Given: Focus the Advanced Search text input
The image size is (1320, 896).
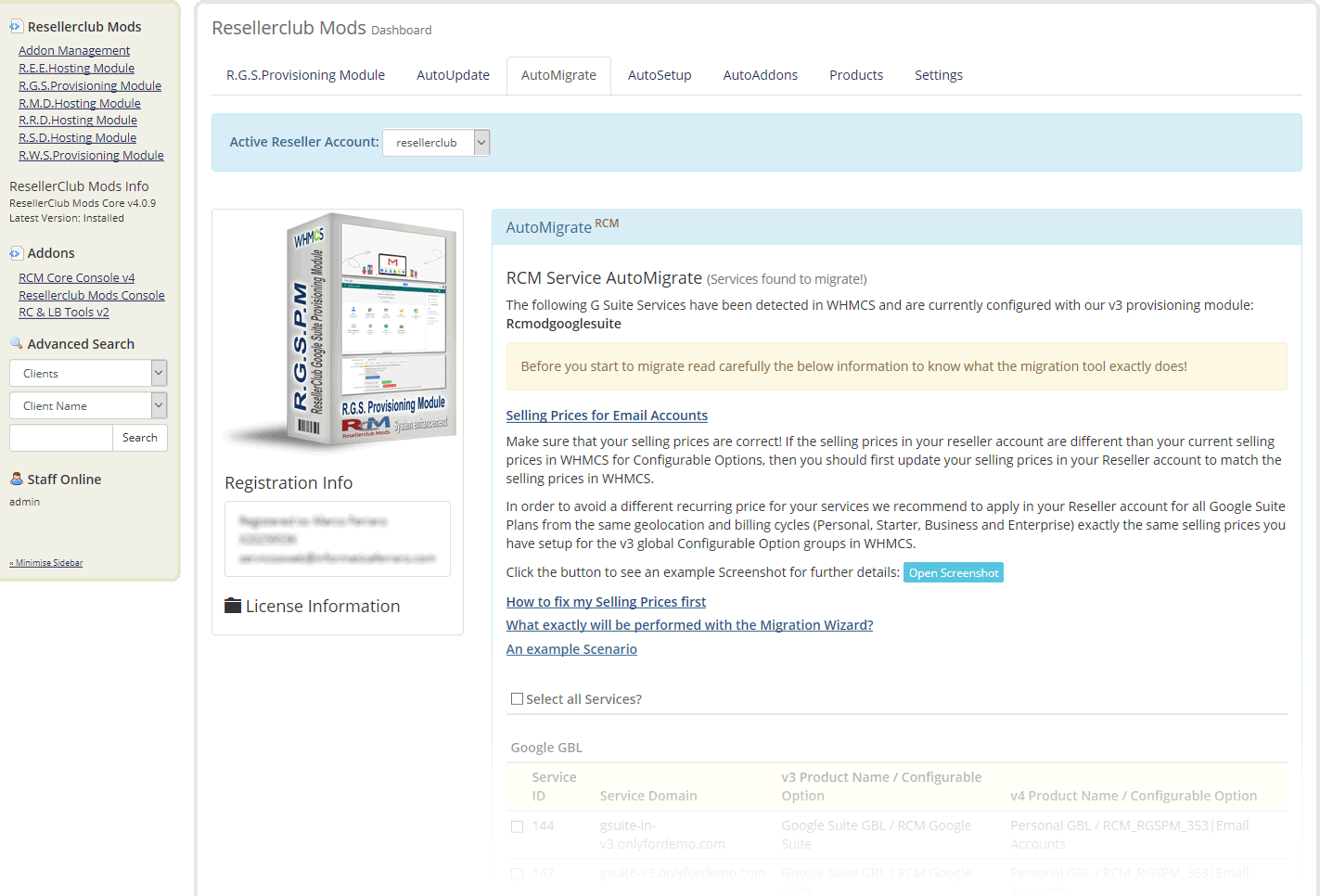Looking at the screenshot, I should pyautogui.click(x=60, y=438).
